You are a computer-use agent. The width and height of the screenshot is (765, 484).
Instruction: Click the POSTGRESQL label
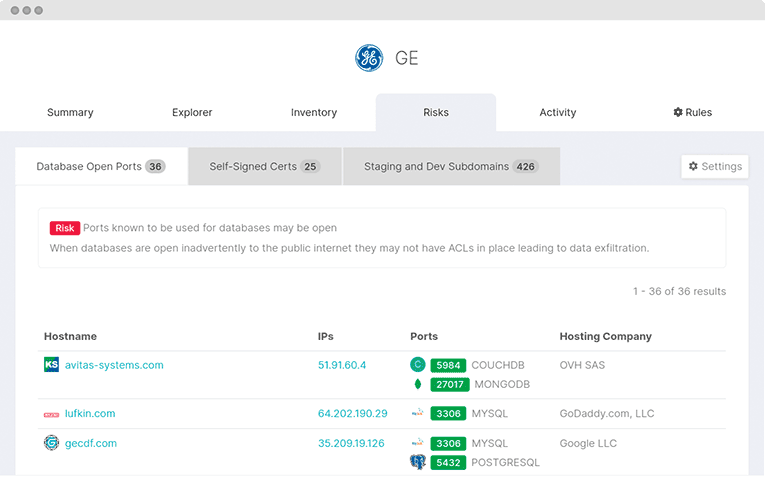tap(505, 463)
